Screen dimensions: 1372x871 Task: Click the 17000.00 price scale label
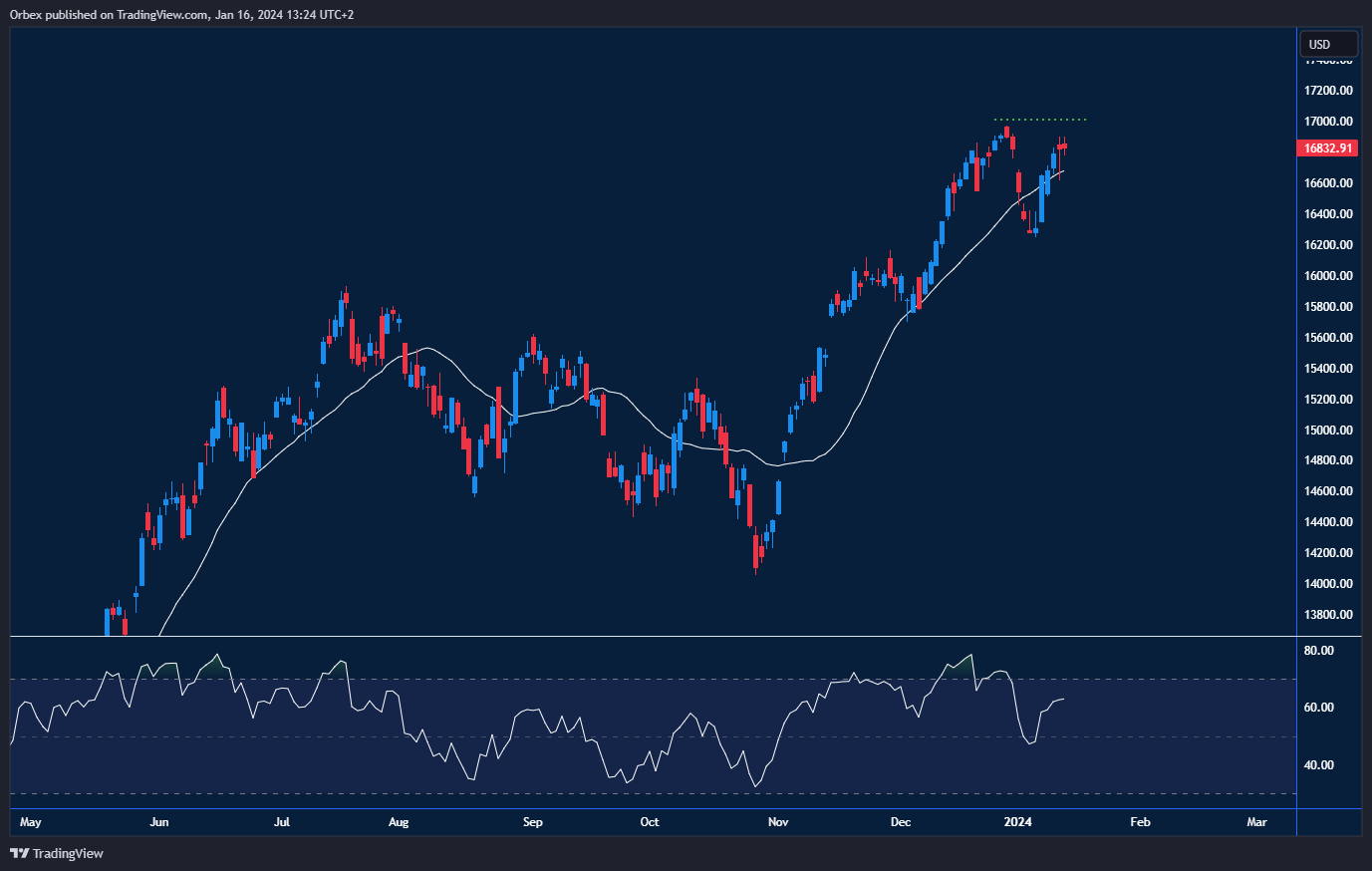(1328, 122)
